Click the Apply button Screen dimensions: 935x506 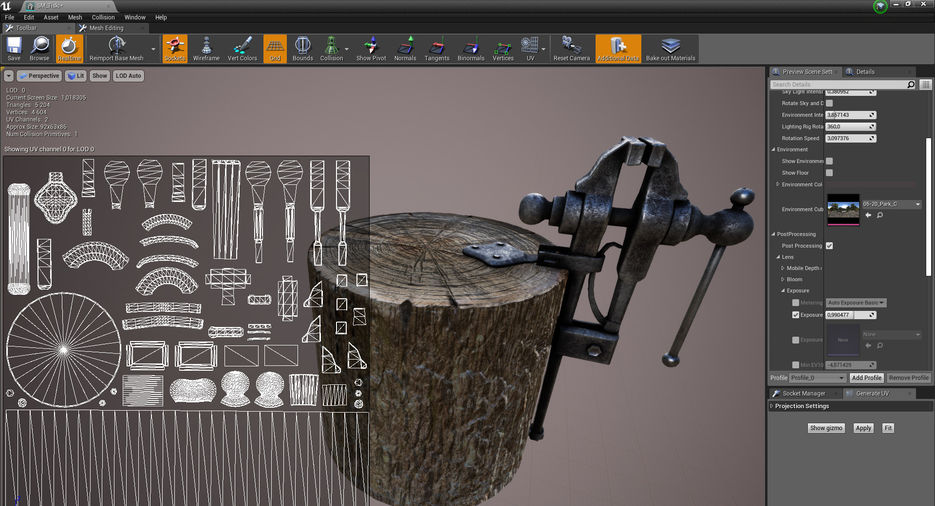click(x=863, y=428)
